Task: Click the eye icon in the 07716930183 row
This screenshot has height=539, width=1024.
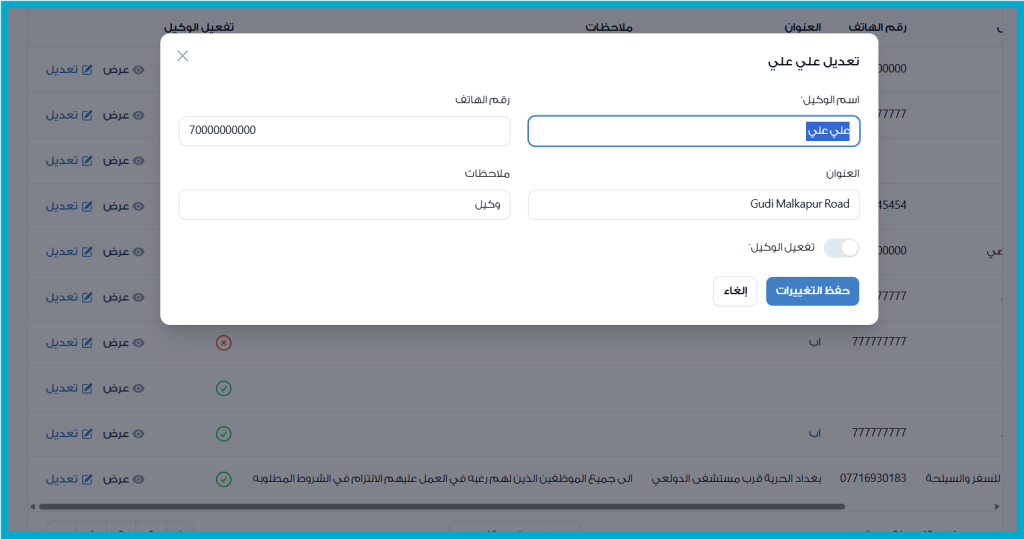Action: coord(139,479)
